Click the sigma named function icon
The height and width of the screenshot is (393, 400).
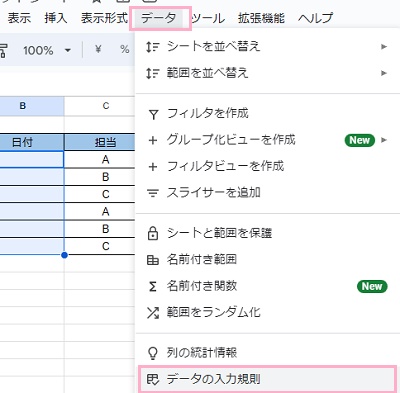pos(153,286)
